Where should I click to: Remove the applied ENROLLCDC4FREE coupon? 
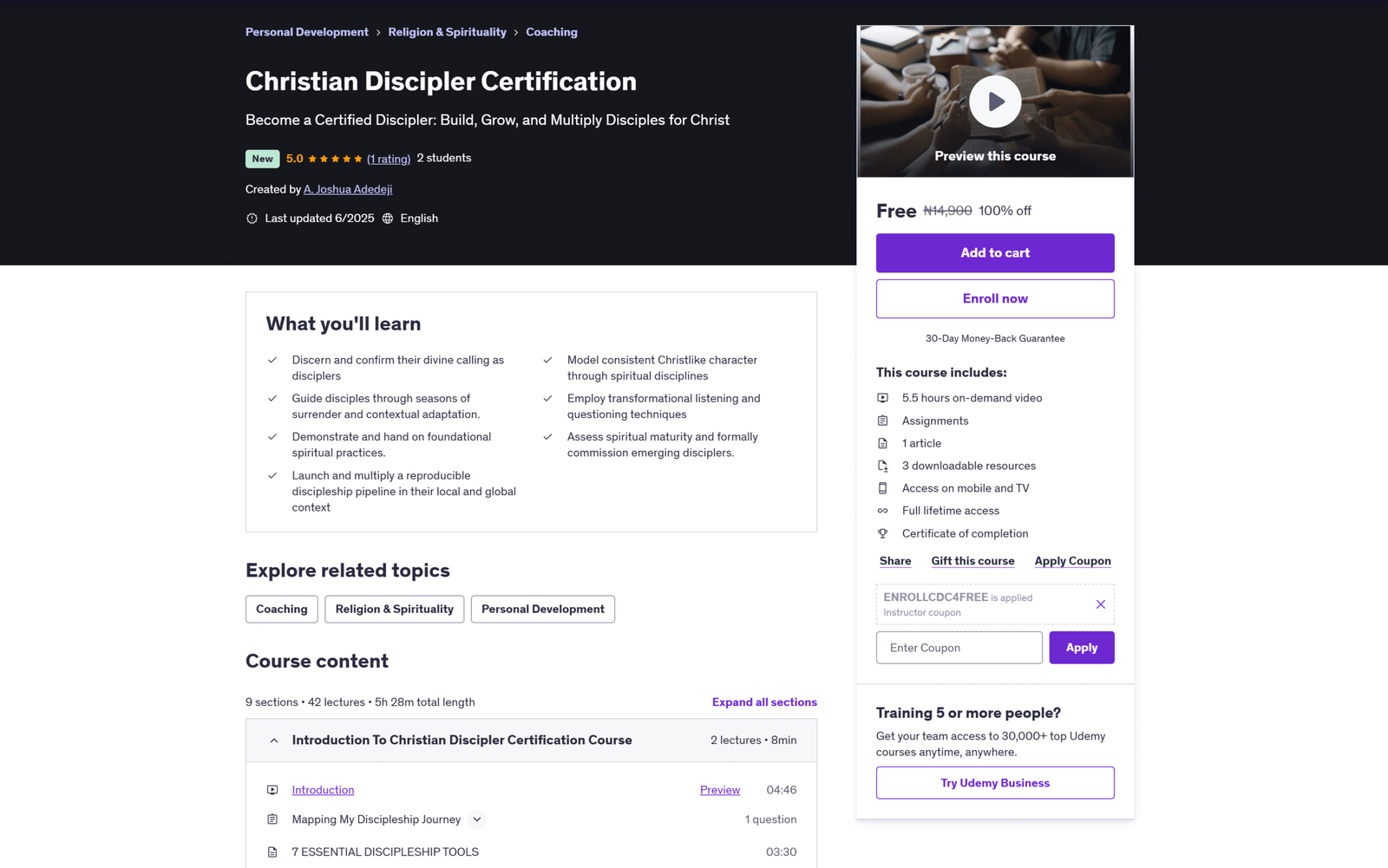[1100, 604]
